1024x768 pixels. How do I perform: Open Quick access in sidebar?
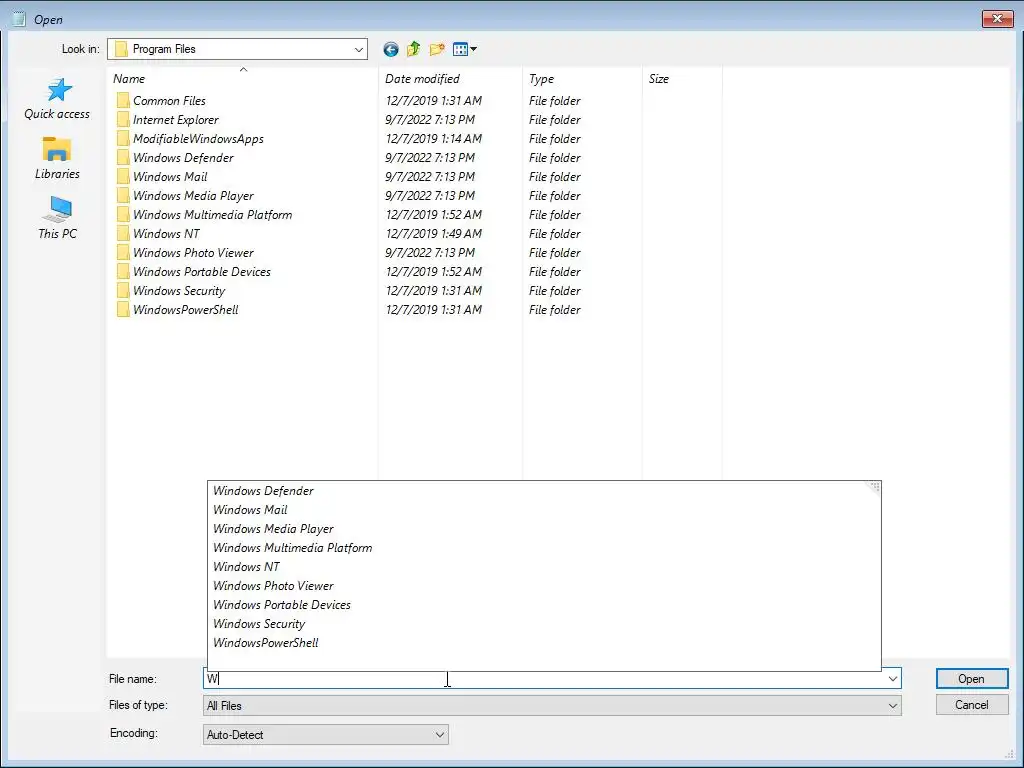57,99
